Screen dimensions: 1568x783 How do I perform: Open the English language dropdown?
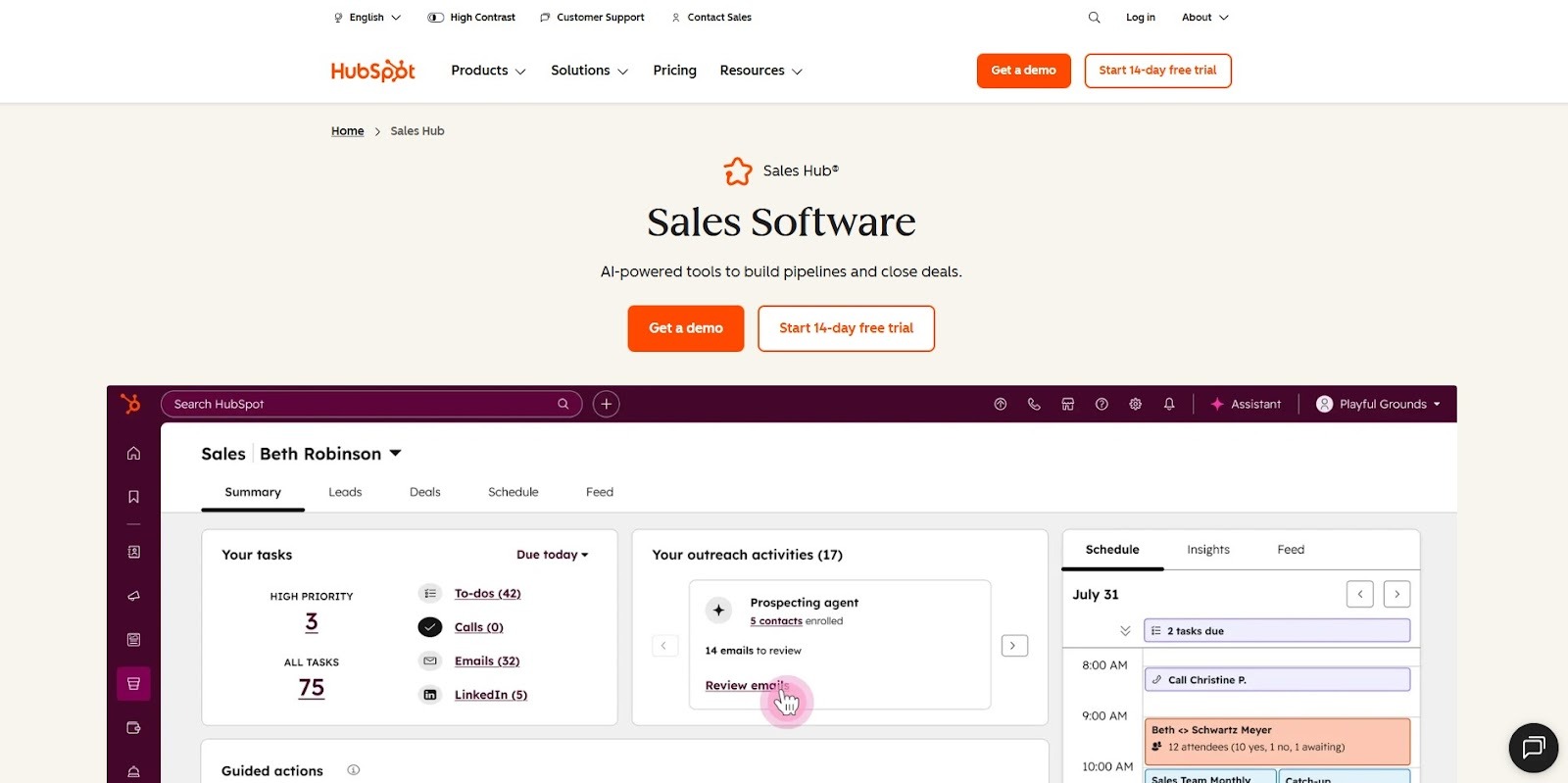[367, 18]
